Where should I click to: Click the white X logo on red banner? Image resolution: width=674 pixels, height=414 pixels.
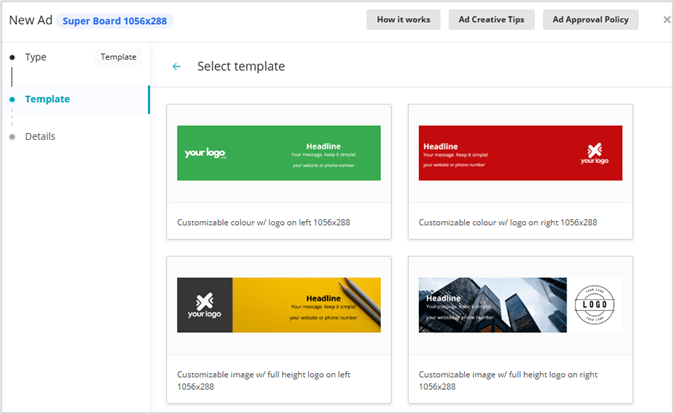point(595,153)
